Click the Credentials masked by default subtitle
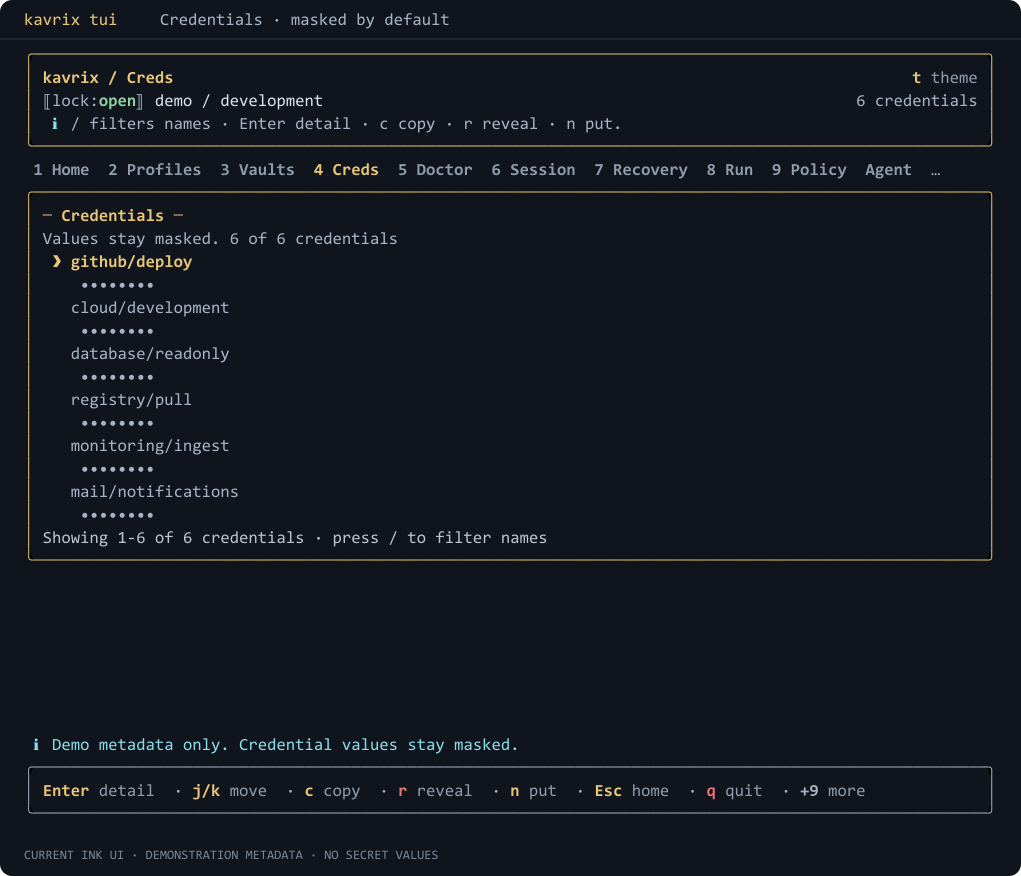Image resolution: width=1021 pixels, height=876 pixels. point(305,20)
